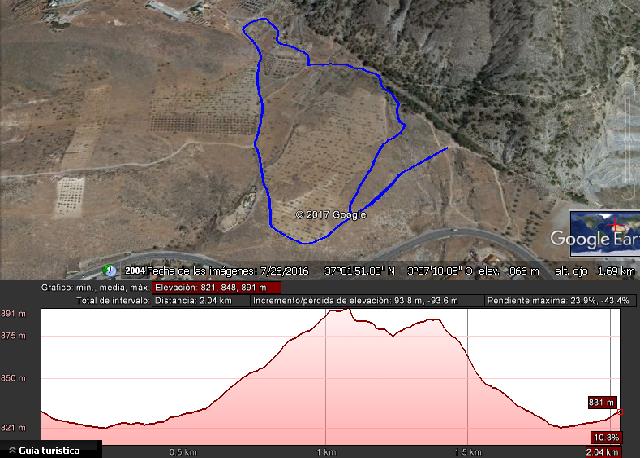Click the © 2017 Google copyright text

coord(330,215)
